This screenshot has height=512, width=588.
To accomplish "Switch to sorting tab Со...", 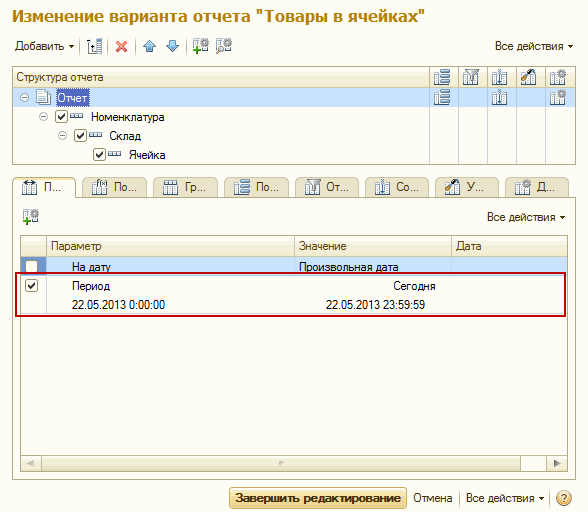I will click(x=397, y=187).
